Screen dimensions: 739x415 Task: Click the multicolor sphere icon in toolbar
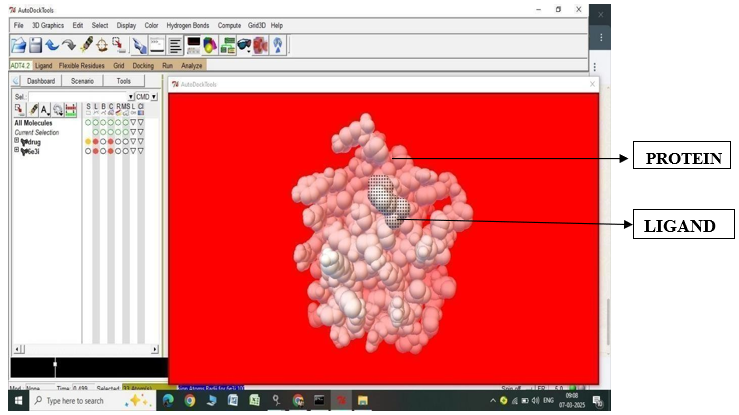[210, 45]
